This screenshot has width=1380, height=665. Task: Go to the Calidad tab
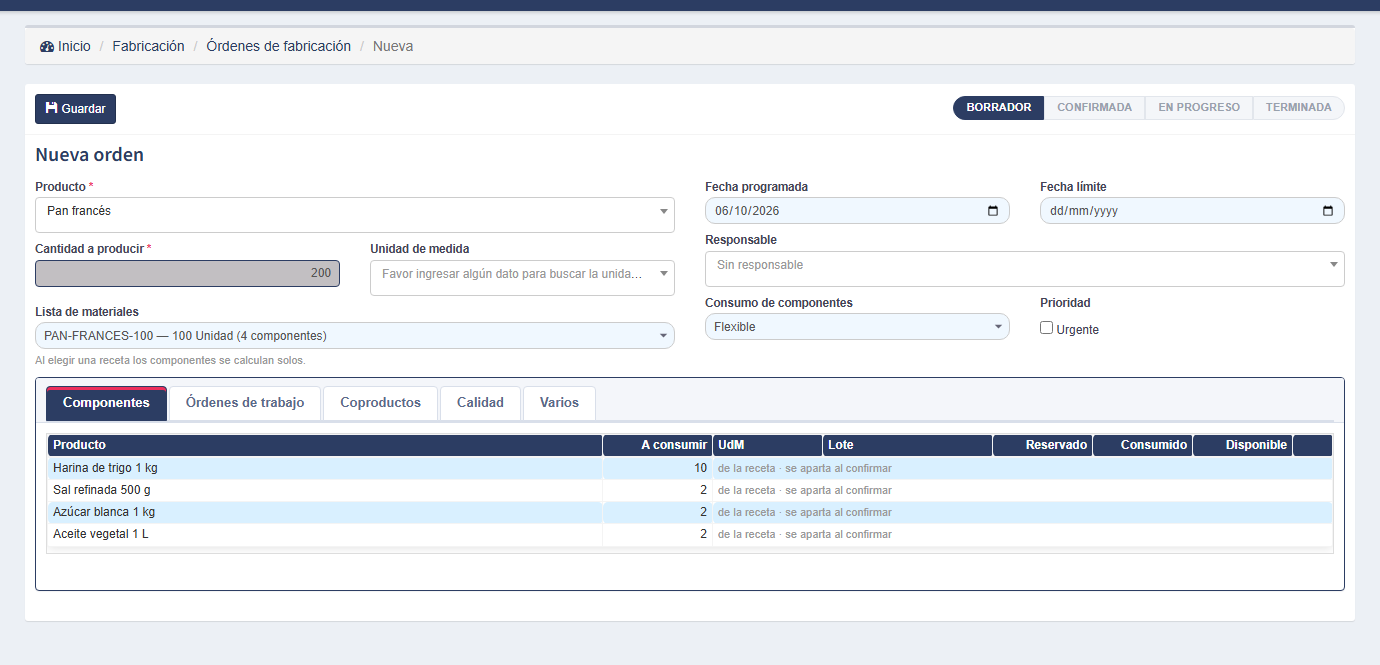tap(480, 403)
